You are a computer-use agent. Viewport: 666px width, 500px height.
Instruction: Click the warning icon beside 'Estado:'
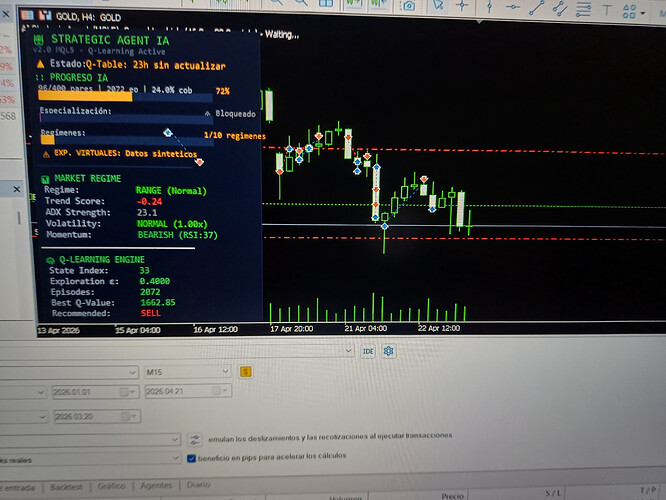[x=40, y=64]
